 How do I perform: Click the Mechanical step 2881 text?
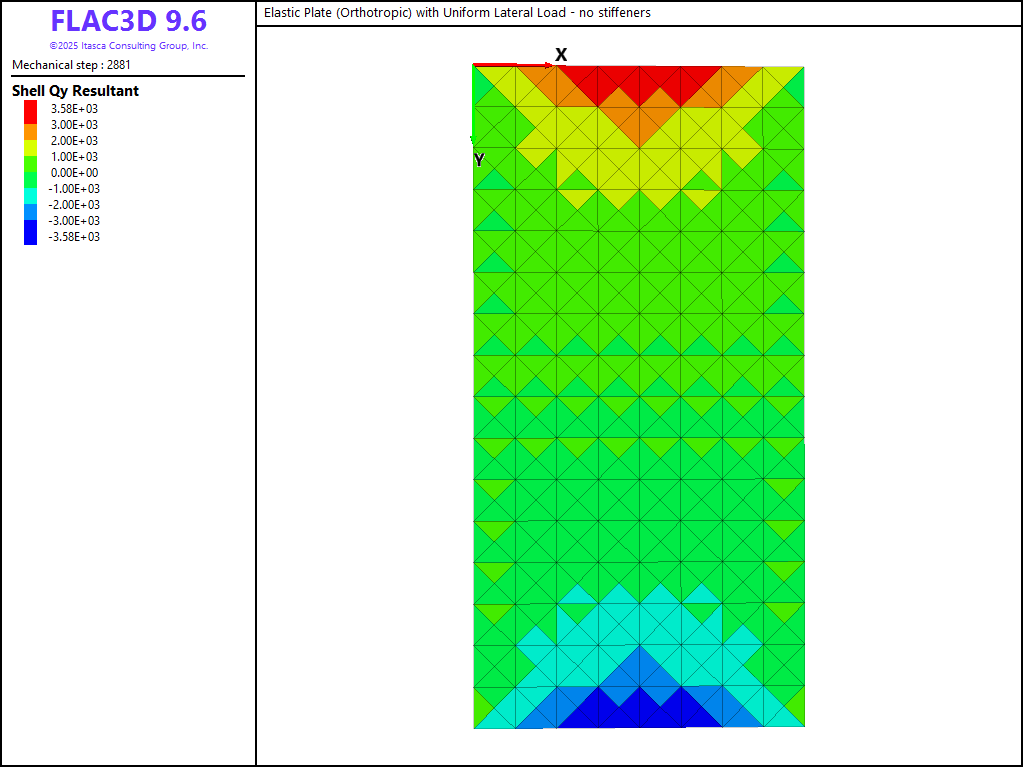71,65
